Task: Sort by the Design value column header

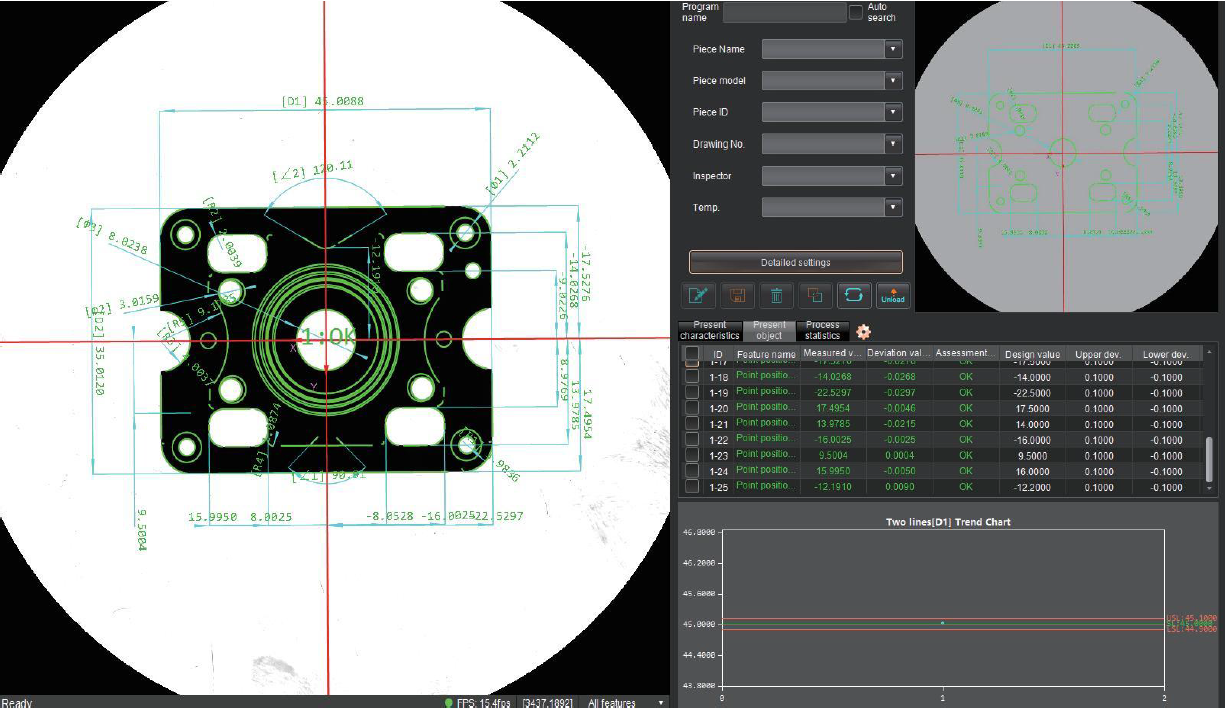Action: pos(1032,354)
